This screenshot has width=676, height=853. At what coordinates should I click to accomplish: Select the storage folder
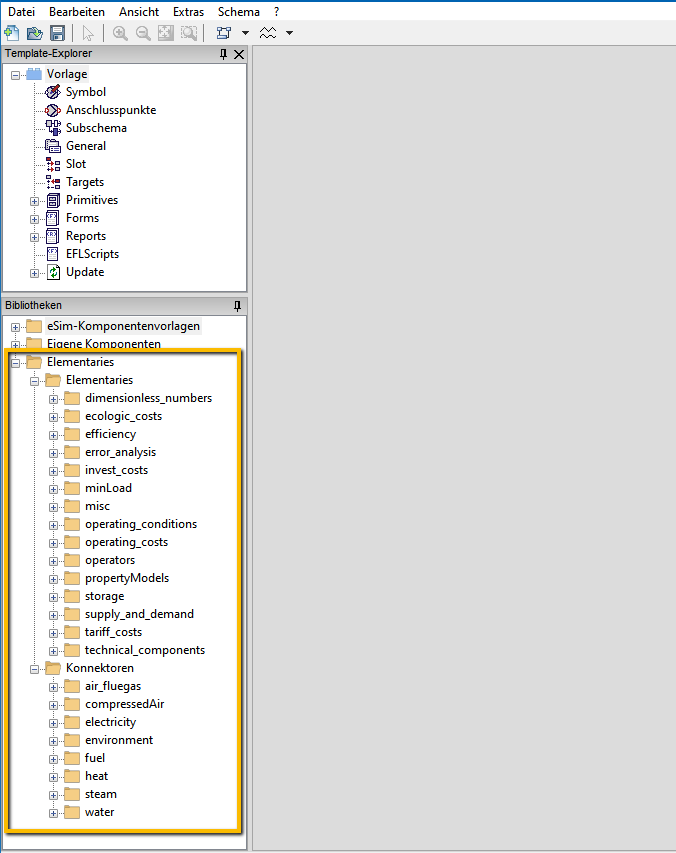(x=104, y=596)
